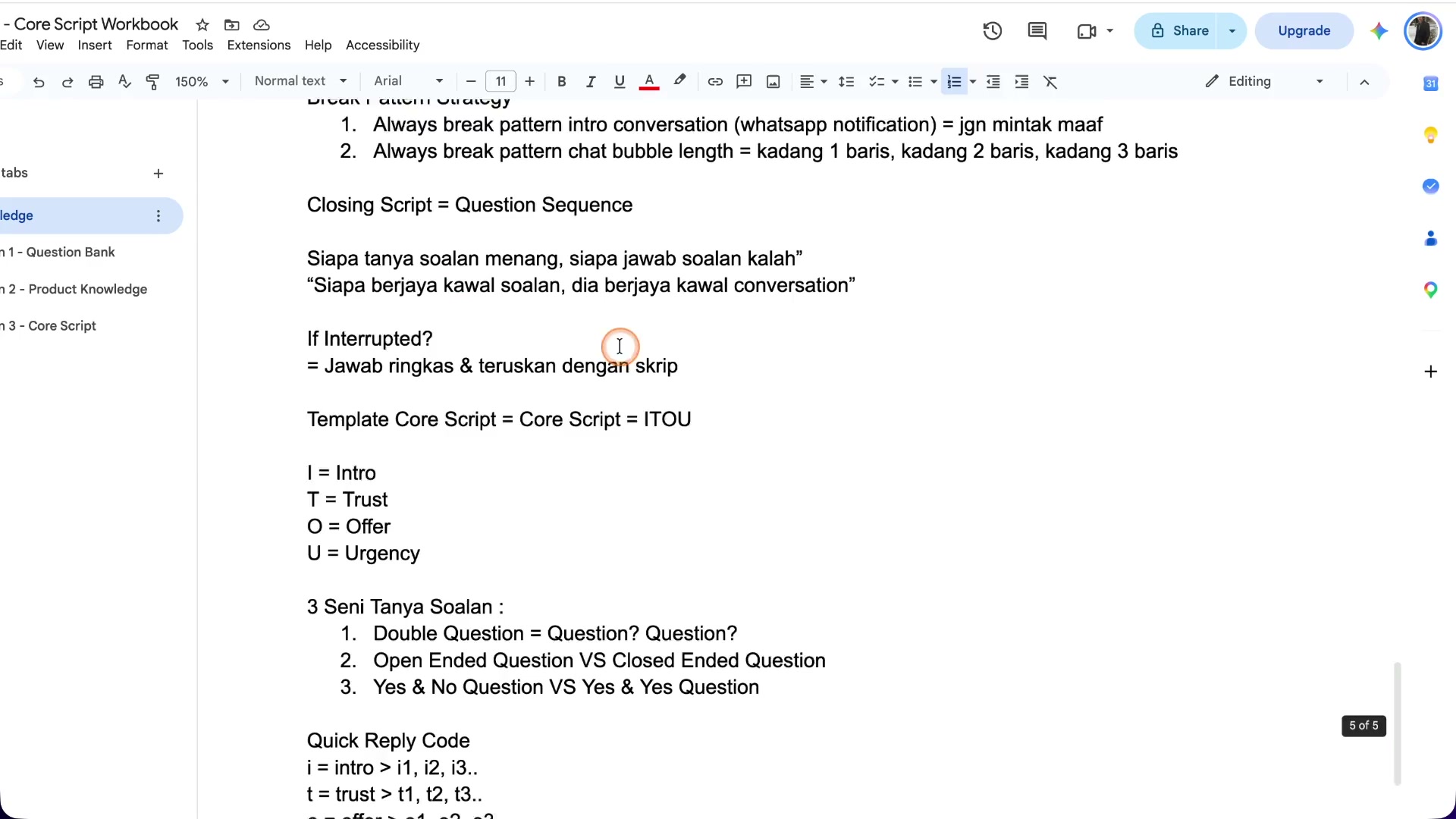This screenshot has width=1456, height=819.
Task: Open the Arial font dropdown
Action: (409, 81)
